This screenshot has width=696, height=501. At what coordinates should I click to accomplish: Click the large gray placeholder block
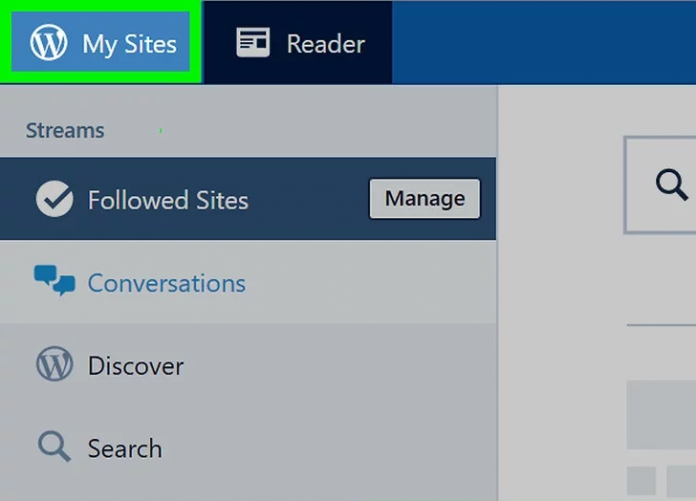(661, 415)
